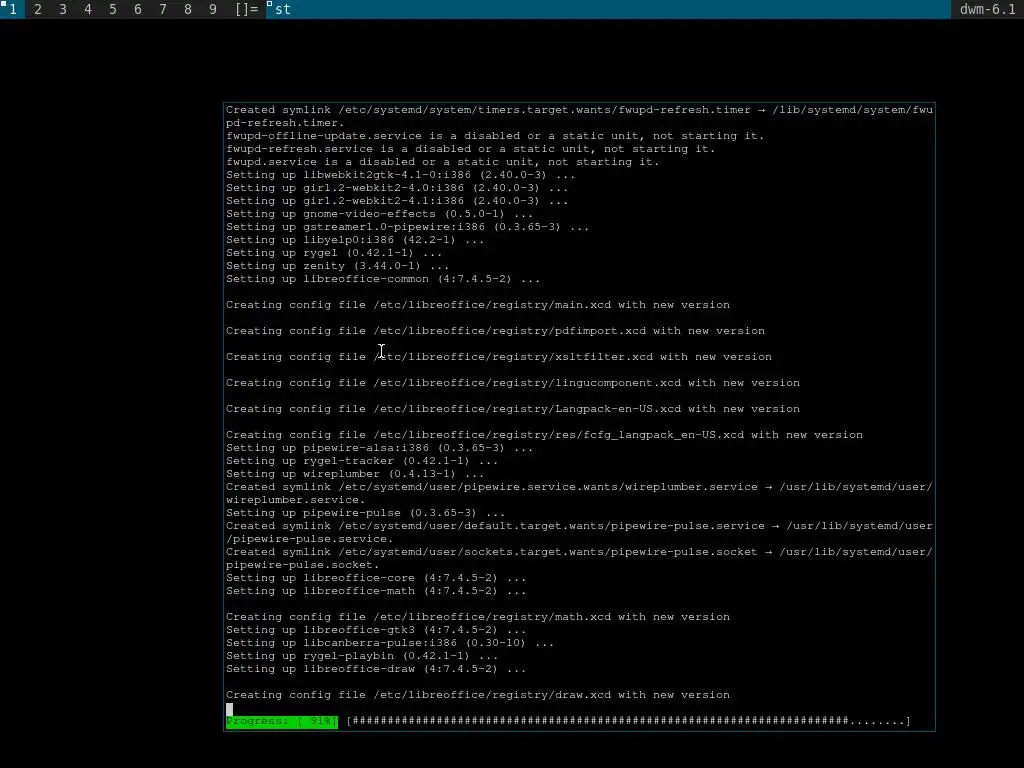Screen dimensions: 1024x768
Task: Click 'Setting up pipewire-pulse (0.3.65-3)' line
Action: click(365, 513)
